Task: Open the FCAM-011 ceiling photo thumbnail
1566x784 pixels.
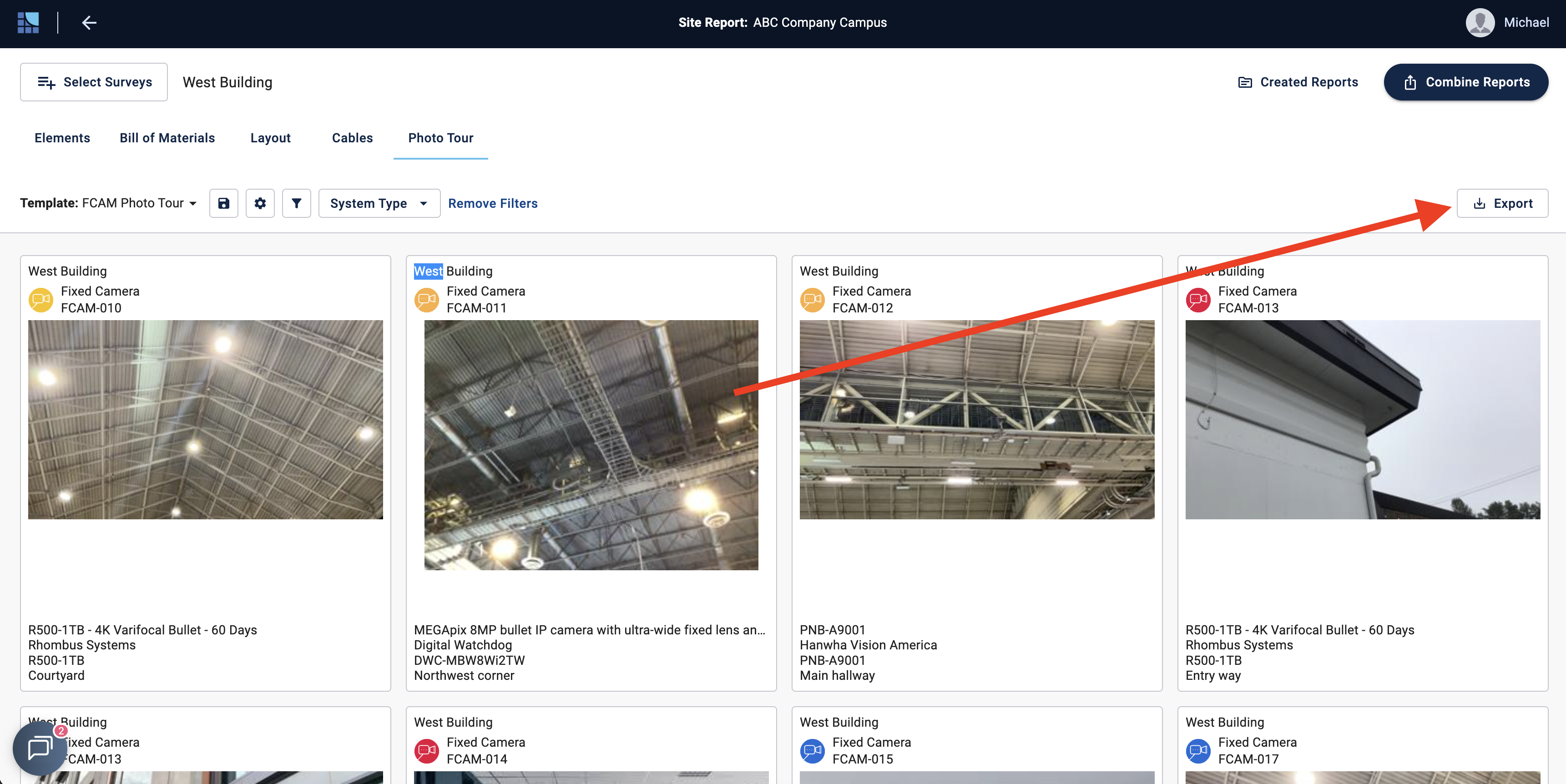Action: click(x=591, y=445)
